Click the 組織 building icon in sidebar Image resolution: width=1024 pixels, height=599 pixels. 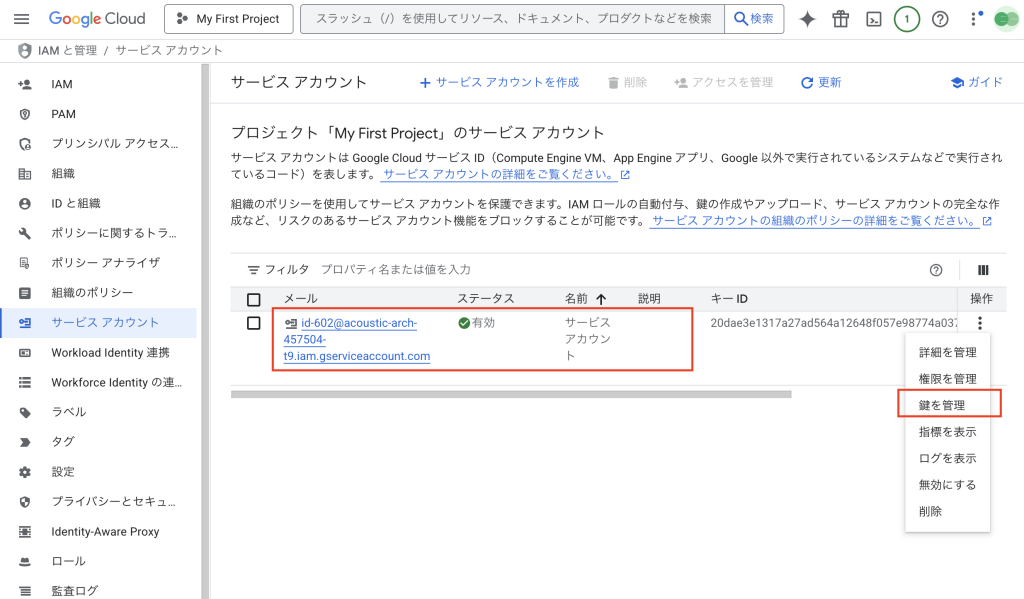coord(25,174)
